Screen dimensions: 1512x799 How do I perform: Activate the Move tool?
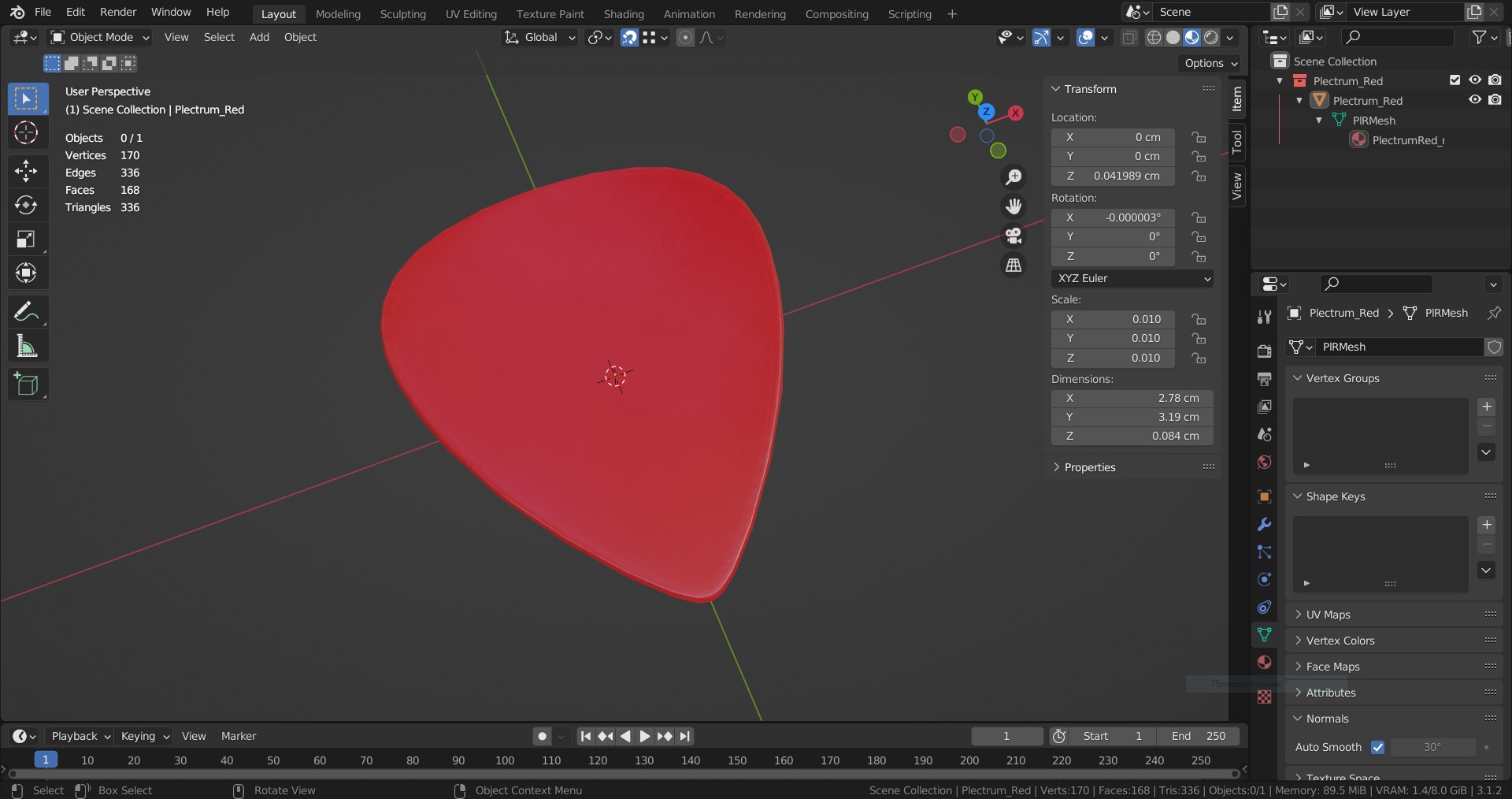point(26,171)
